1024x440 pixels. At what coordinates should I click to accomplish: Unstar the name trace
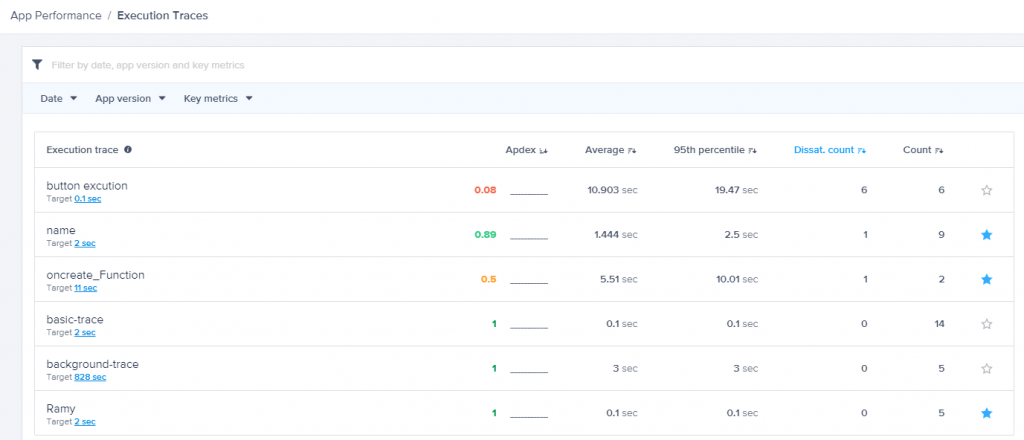click(987, 235)
